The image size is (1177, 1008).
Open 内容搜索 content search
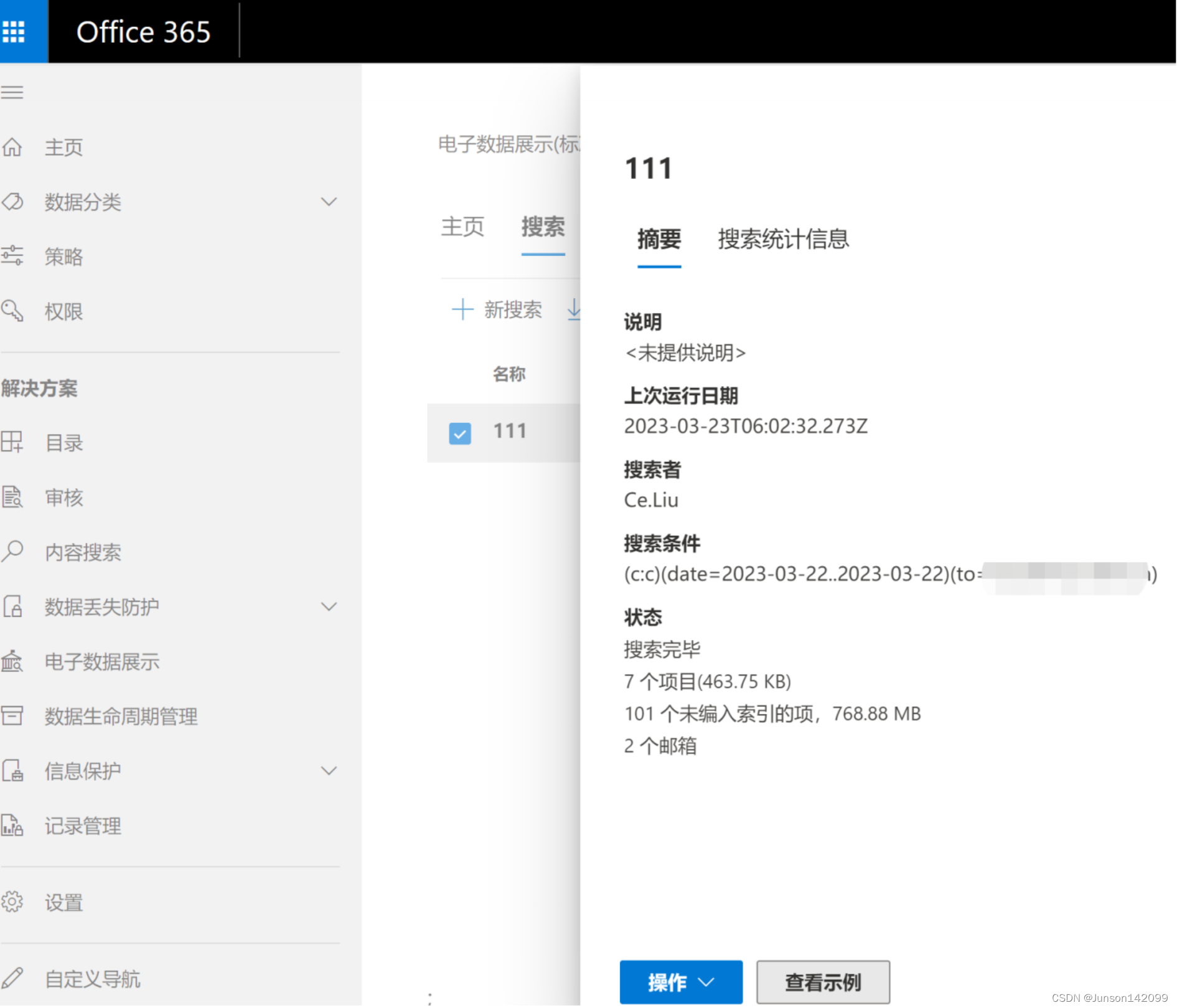(83, 552)
